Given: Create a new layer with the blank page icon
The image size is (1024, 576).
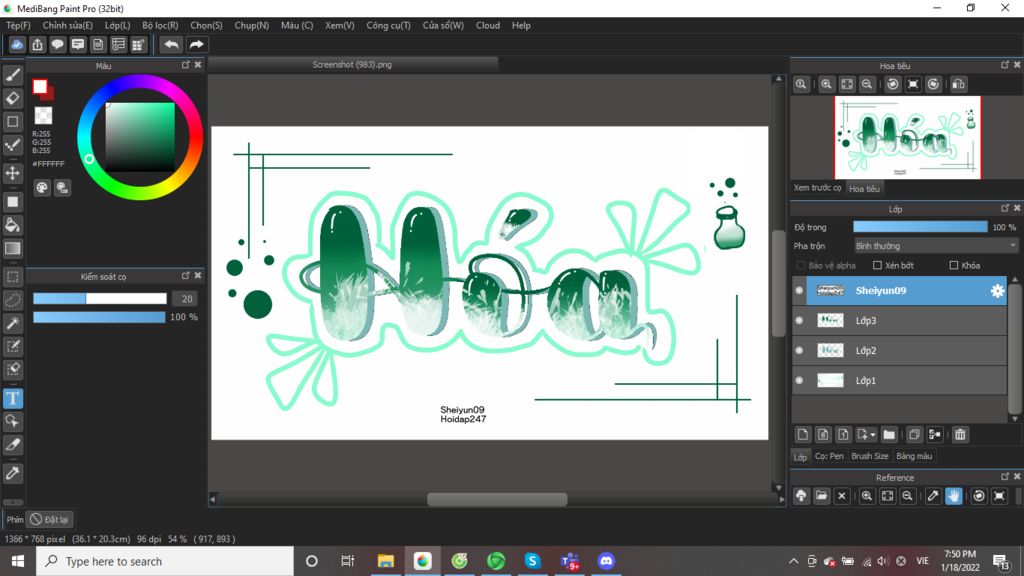Looking at the screenshot, I should 803,434.
